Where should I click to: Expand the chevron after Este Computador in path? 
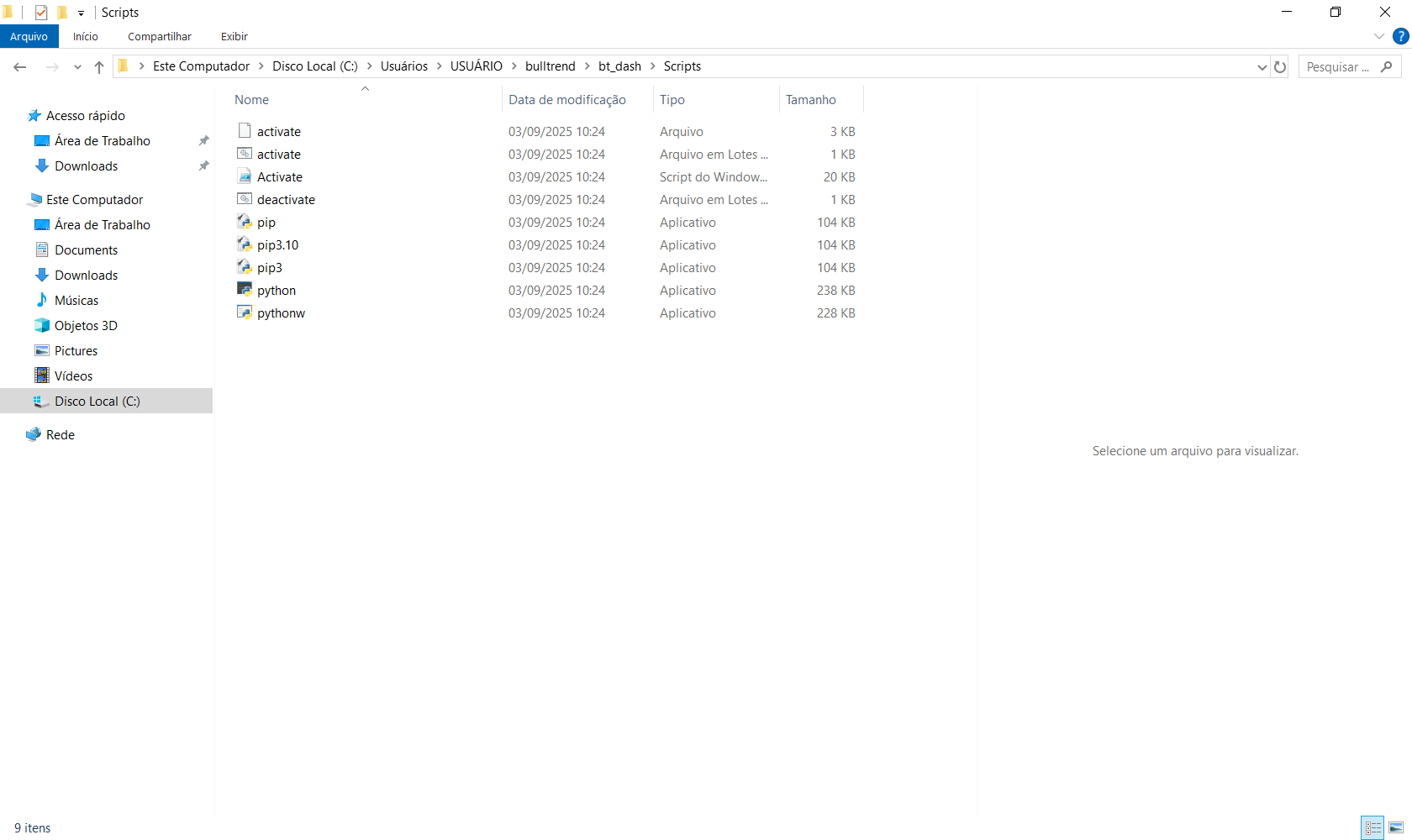pos(261,66)
